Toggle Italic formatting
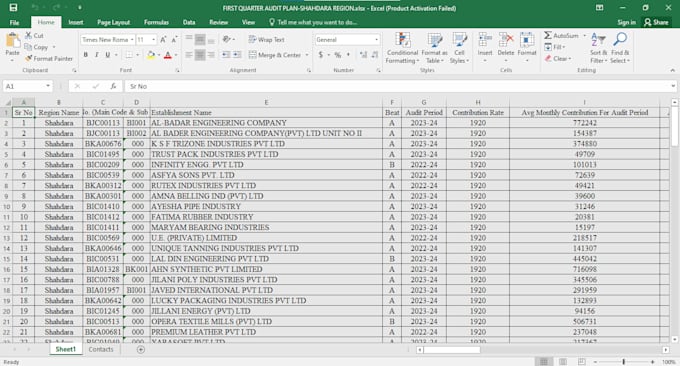 coord(96,55)
